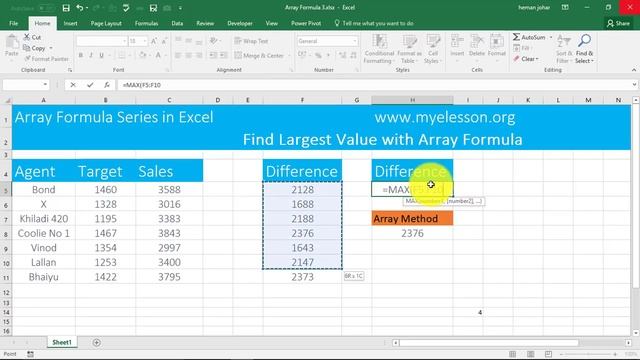Switch to Page Break Preview view

click(x=548, y=354)
